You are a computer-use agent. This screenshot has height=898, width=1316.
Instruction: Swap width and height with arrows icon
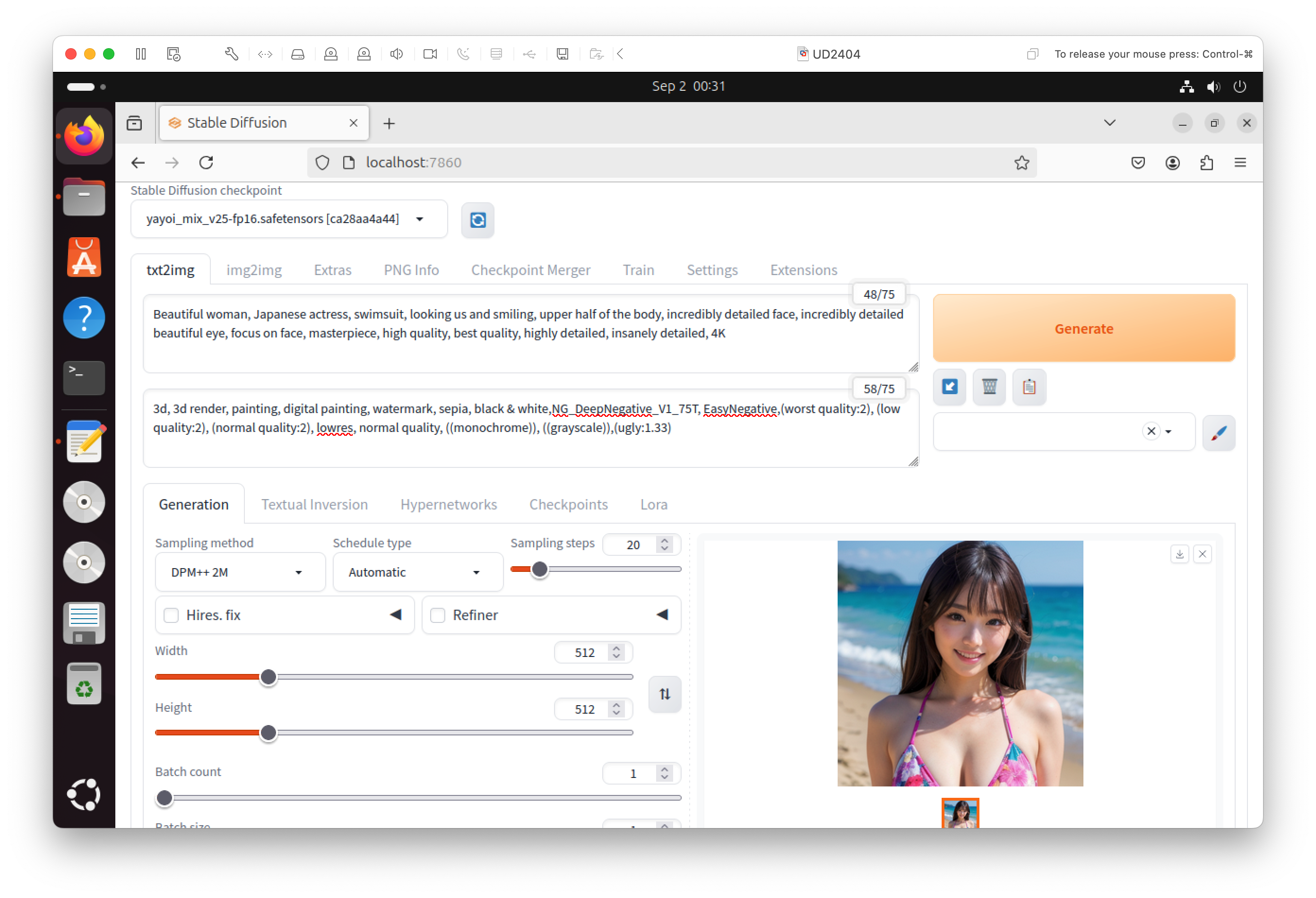tap(664, 694)
